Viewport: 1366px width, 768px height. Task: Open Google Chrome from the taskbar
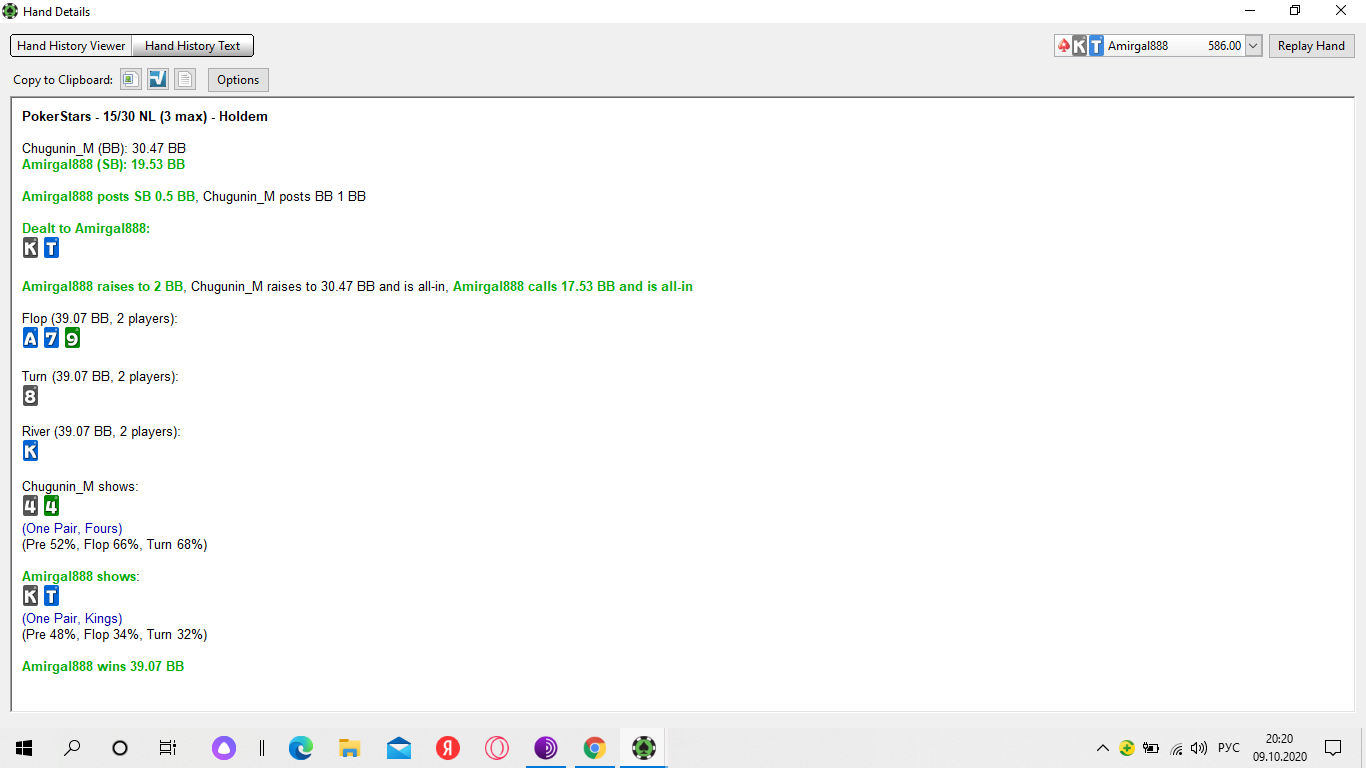click(x=594, y=747)
